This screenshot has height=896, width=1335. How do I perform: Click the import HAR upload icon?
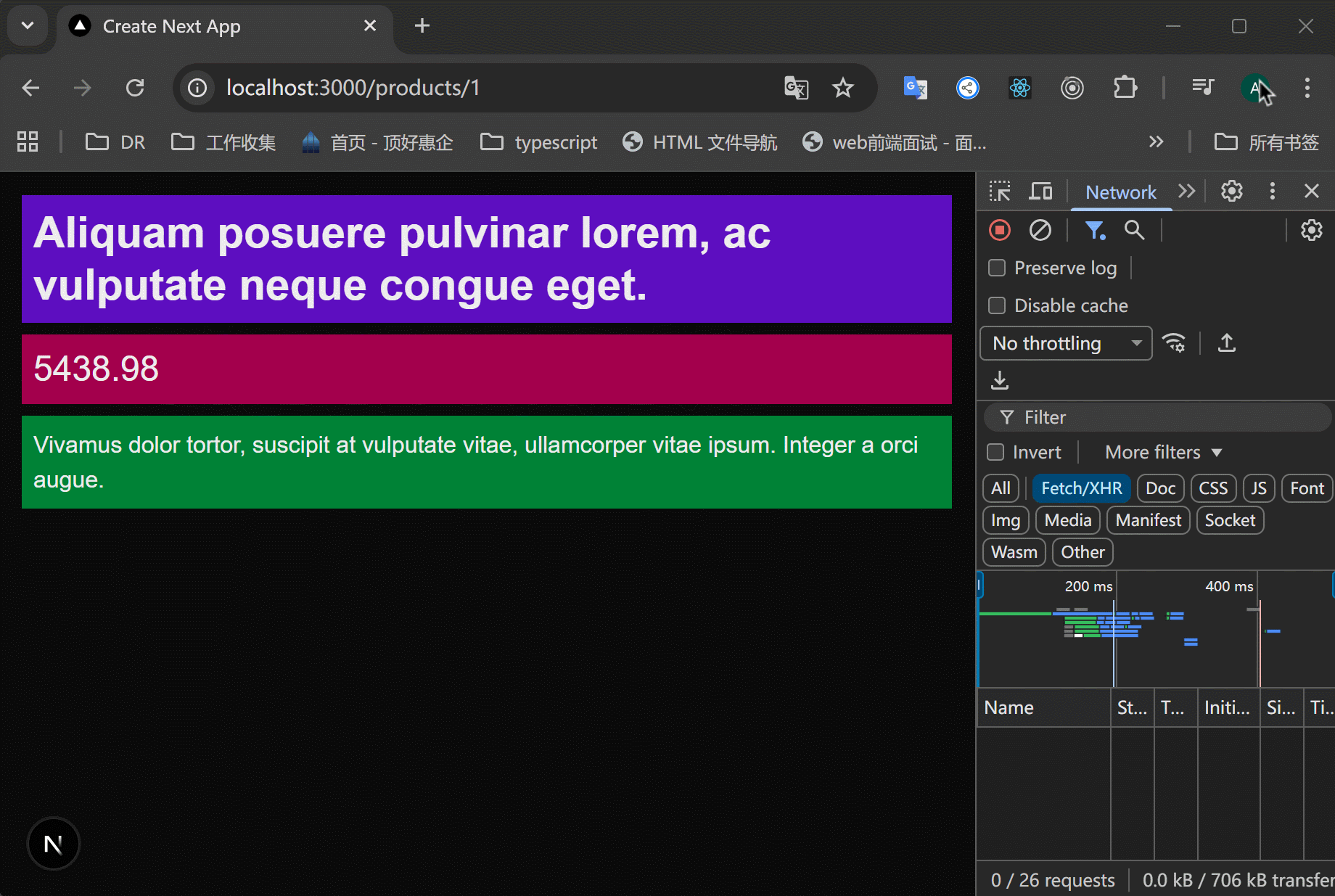[1226, 342]
